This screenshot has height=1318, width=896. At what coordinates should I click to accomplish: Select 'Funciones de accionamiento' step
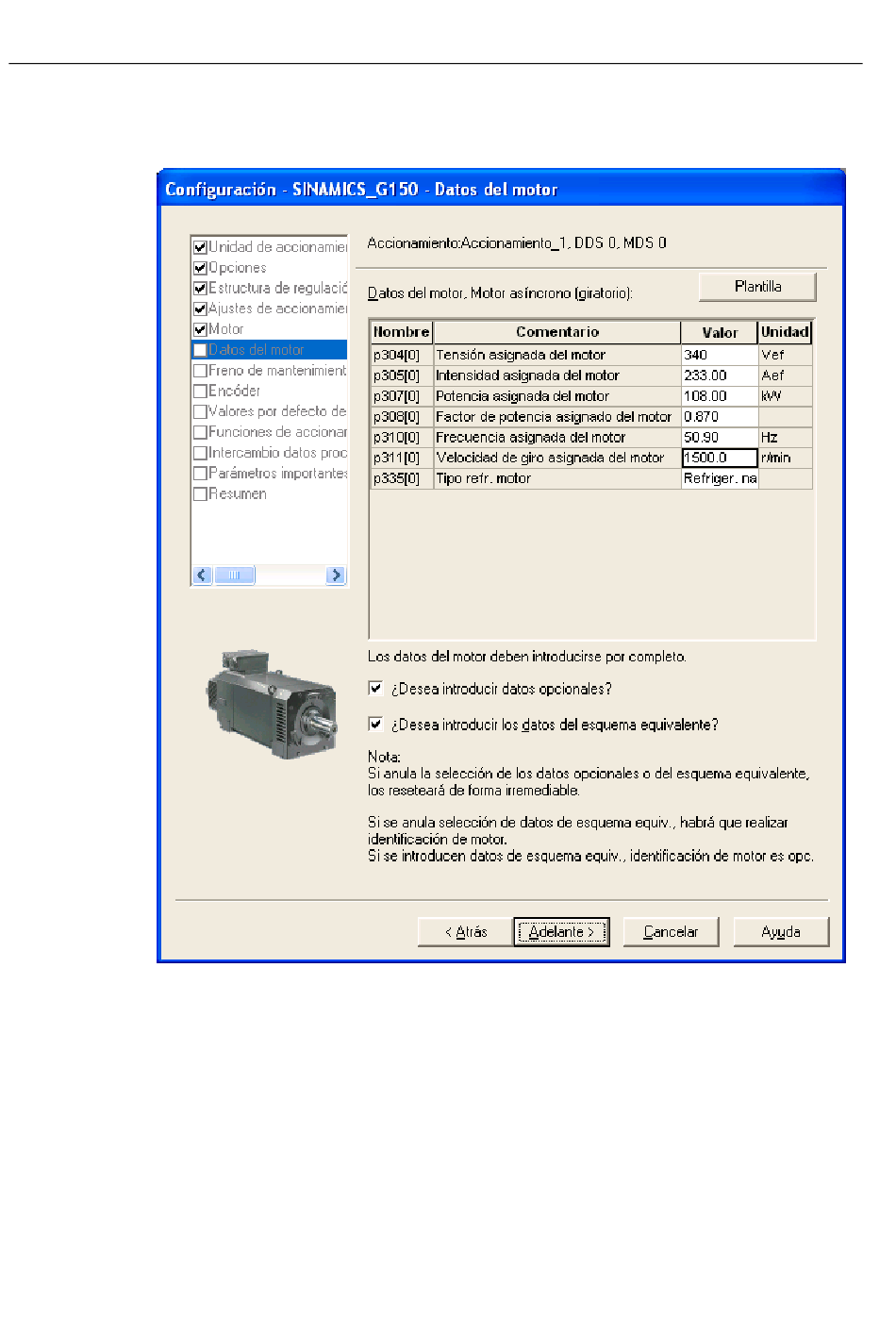click(x=278, y=432)
